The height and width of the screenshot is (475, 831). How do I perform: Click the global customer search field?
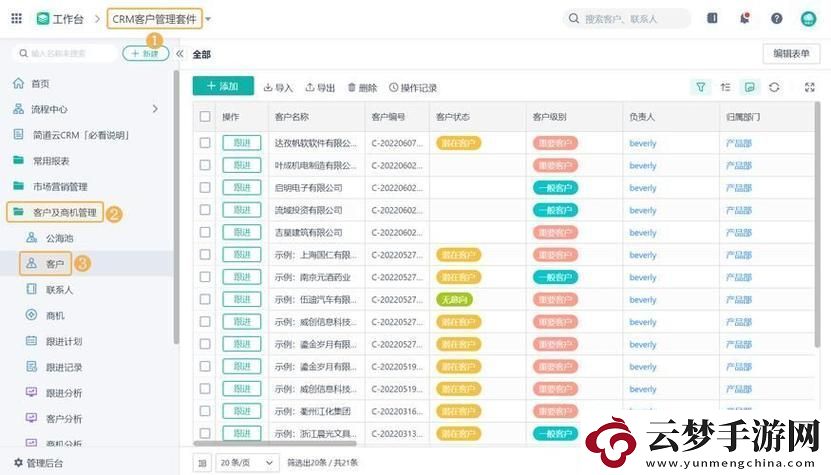[627, 19]
